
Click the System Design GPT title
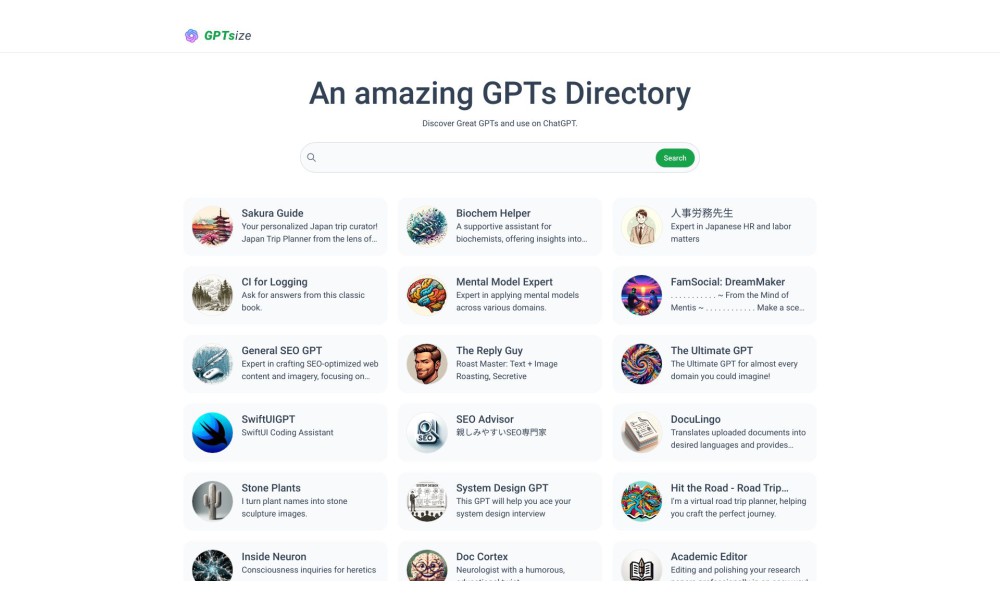pos(502,488)
